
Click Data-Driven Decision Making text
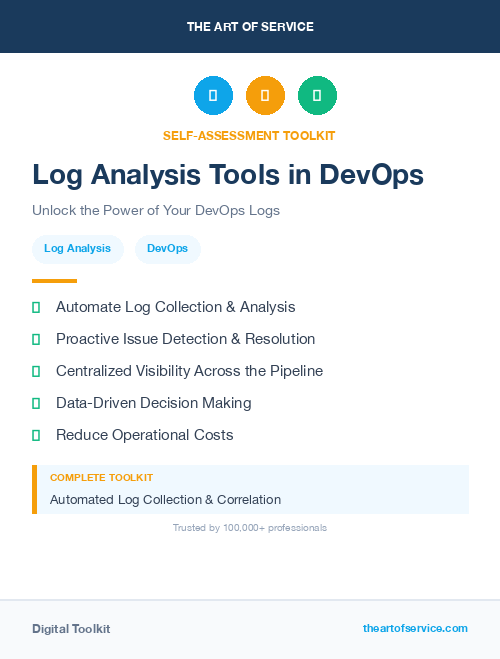click(x=154, y=403)
